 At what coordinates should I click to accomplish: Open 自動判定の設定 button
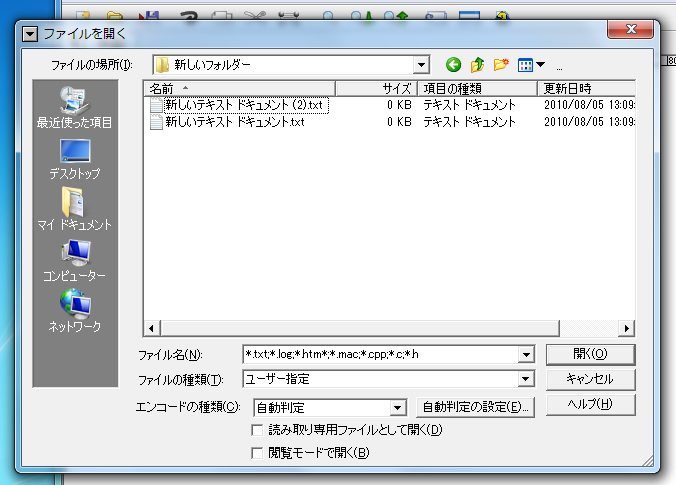tap(476, 407)
